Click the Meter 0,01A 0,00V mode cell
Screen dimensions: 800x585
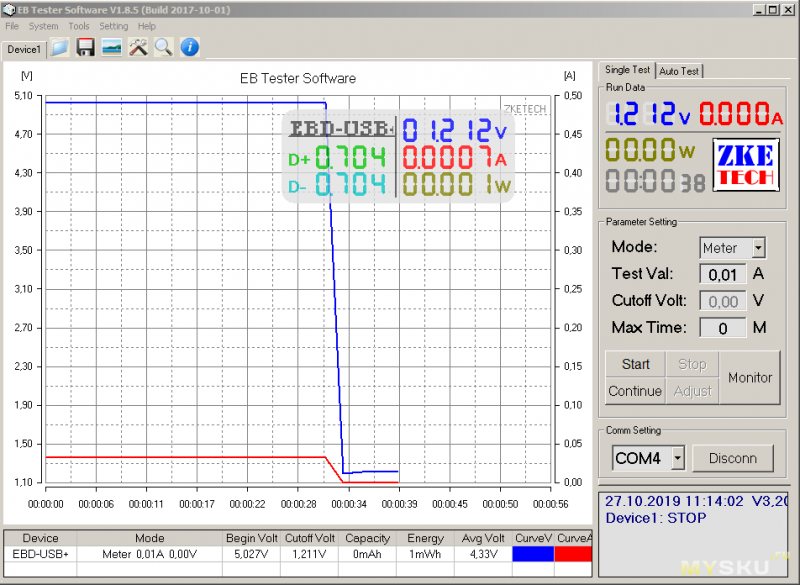point(149,554)
